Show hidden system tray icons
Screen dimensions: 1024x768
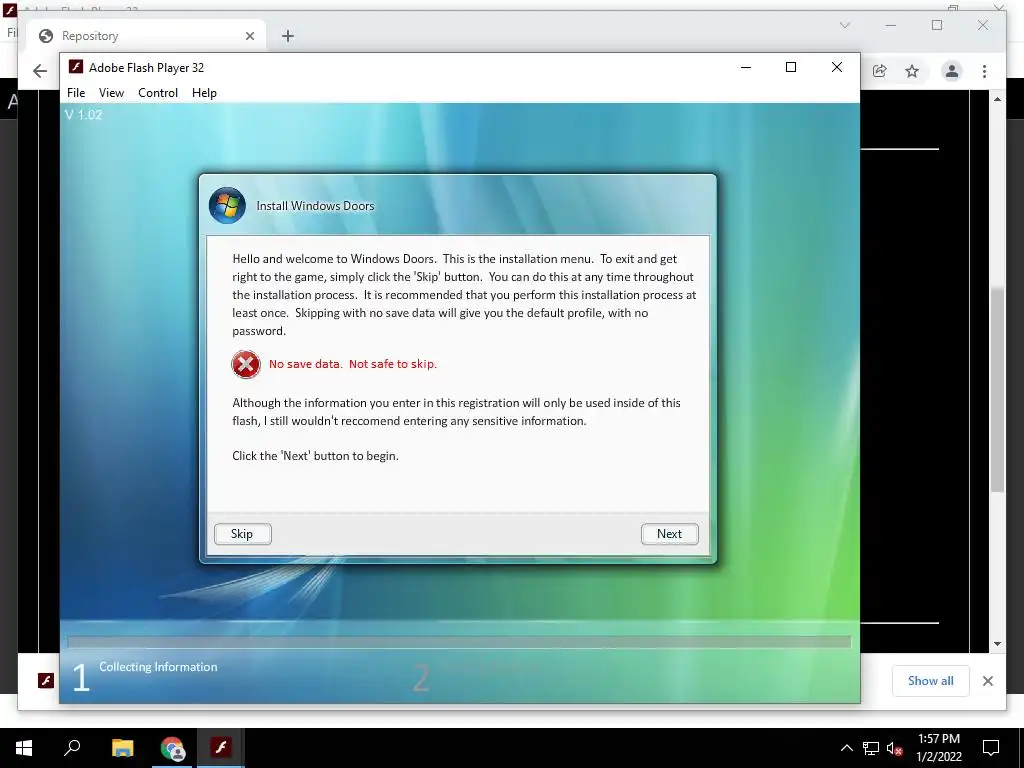click(x=846, y=748)
